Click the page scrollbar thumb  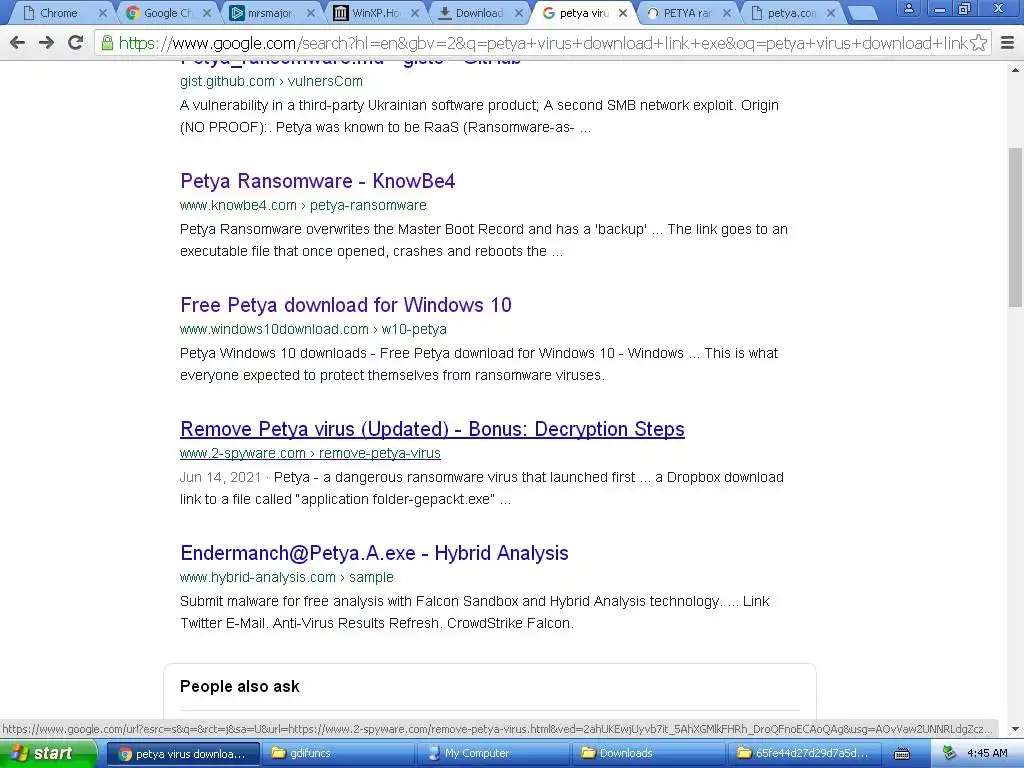(1015, 227)
